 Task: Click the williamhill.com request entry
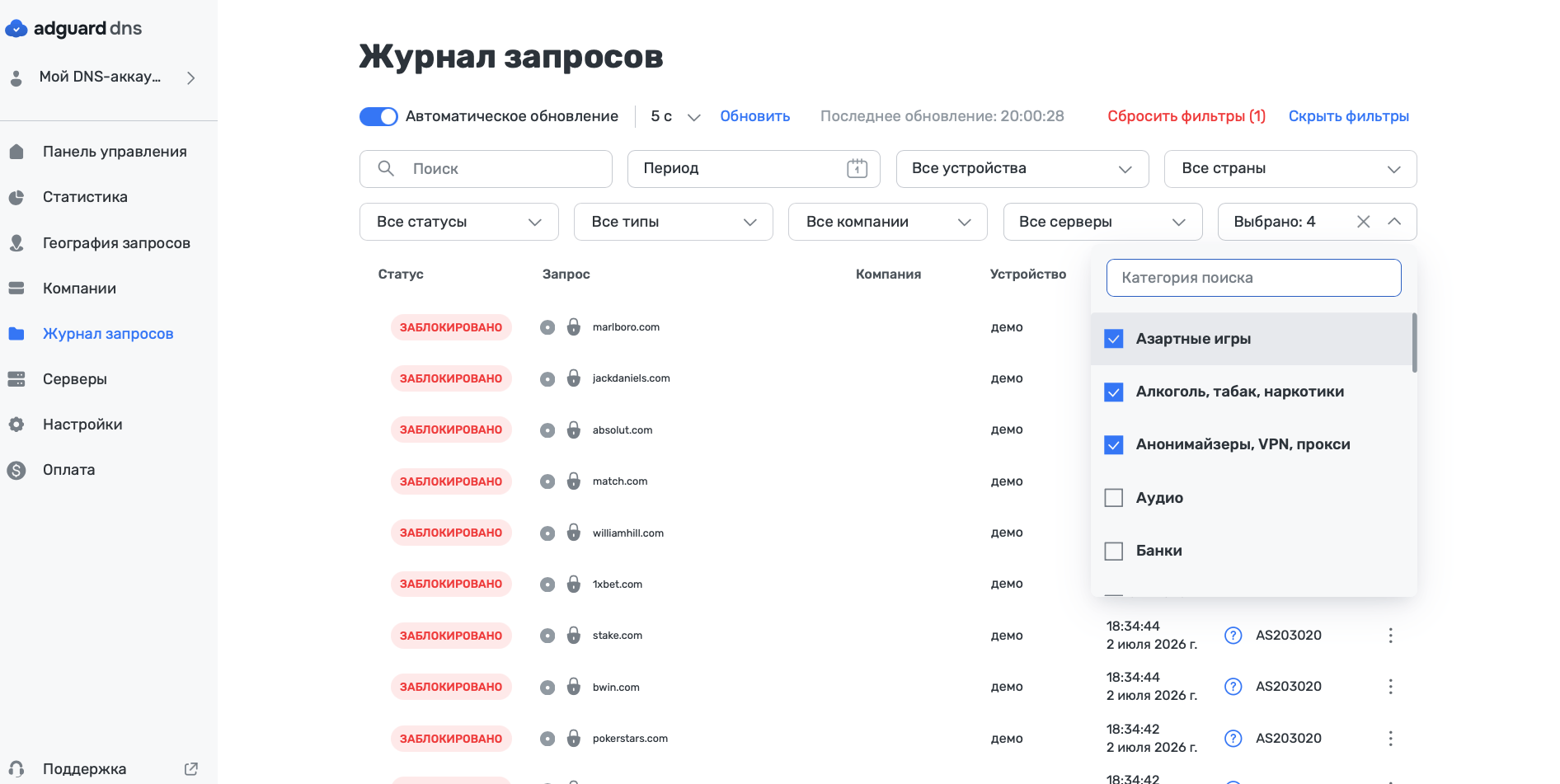[x=627, y=533]
